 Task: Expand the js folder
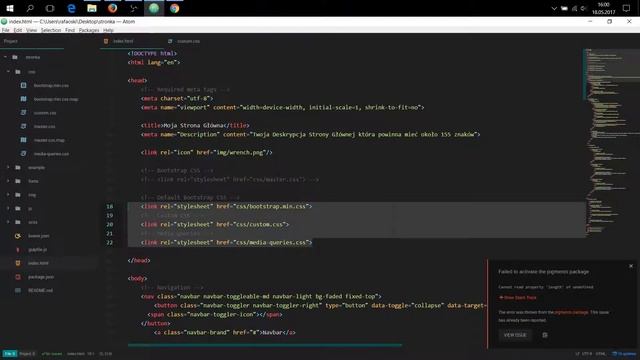tap(8, 208)
